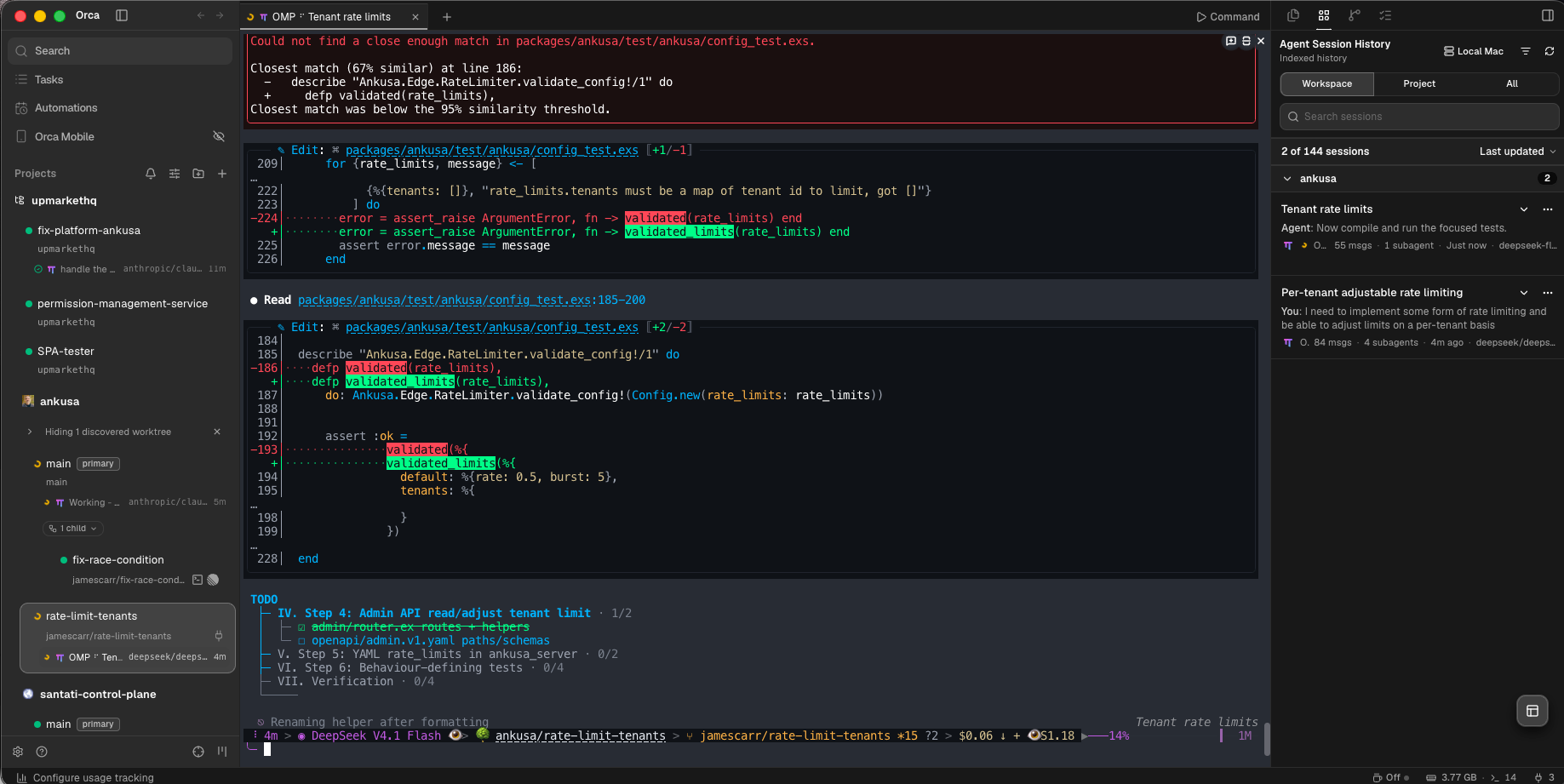This screenshot has width=1564, height=784.
Task: Toggle the right sidebar panel icon
Action: [1548, 15]
